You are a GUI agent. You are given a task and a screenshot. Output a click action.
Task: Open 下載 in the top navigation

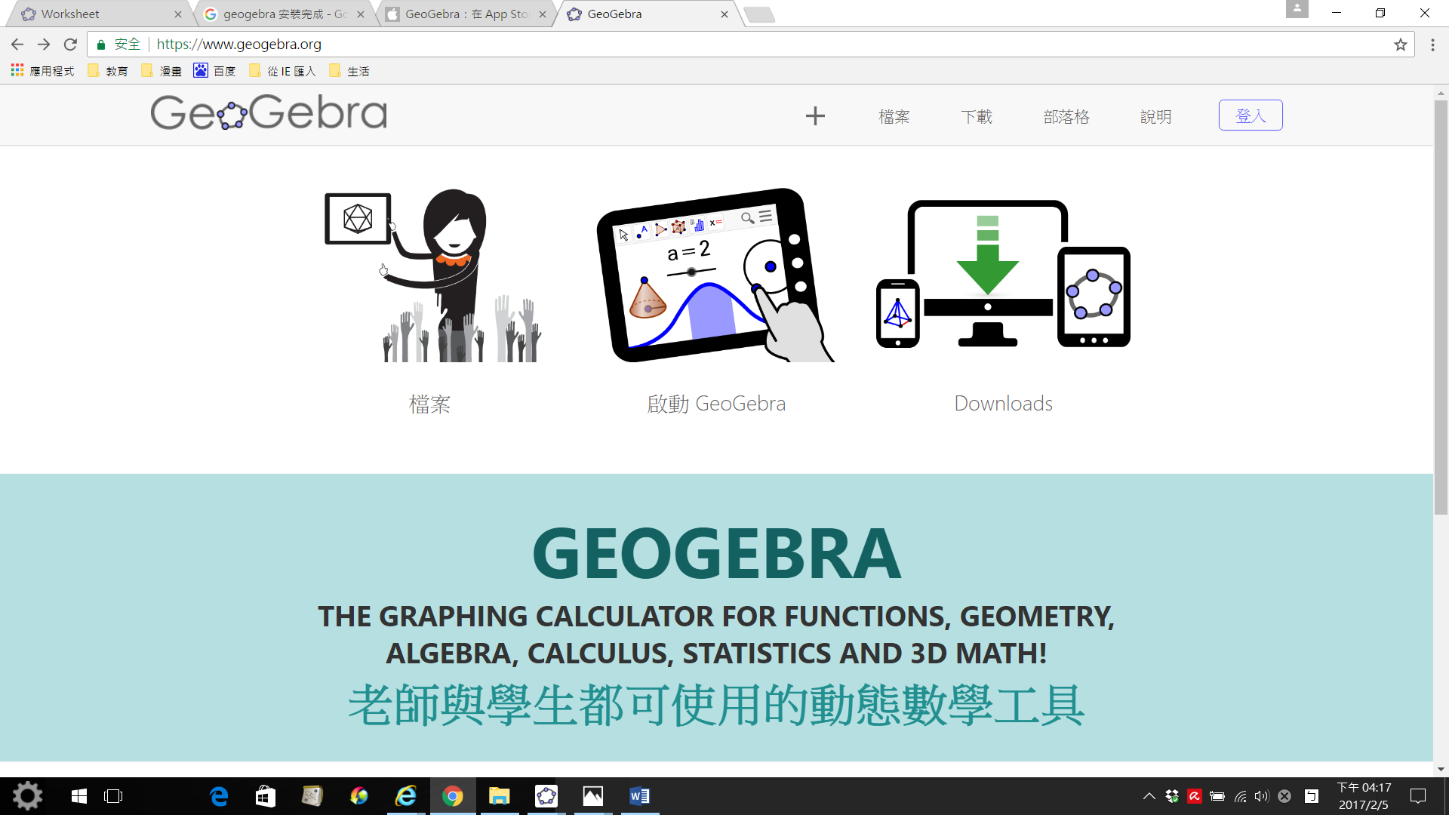click(977, 117)
